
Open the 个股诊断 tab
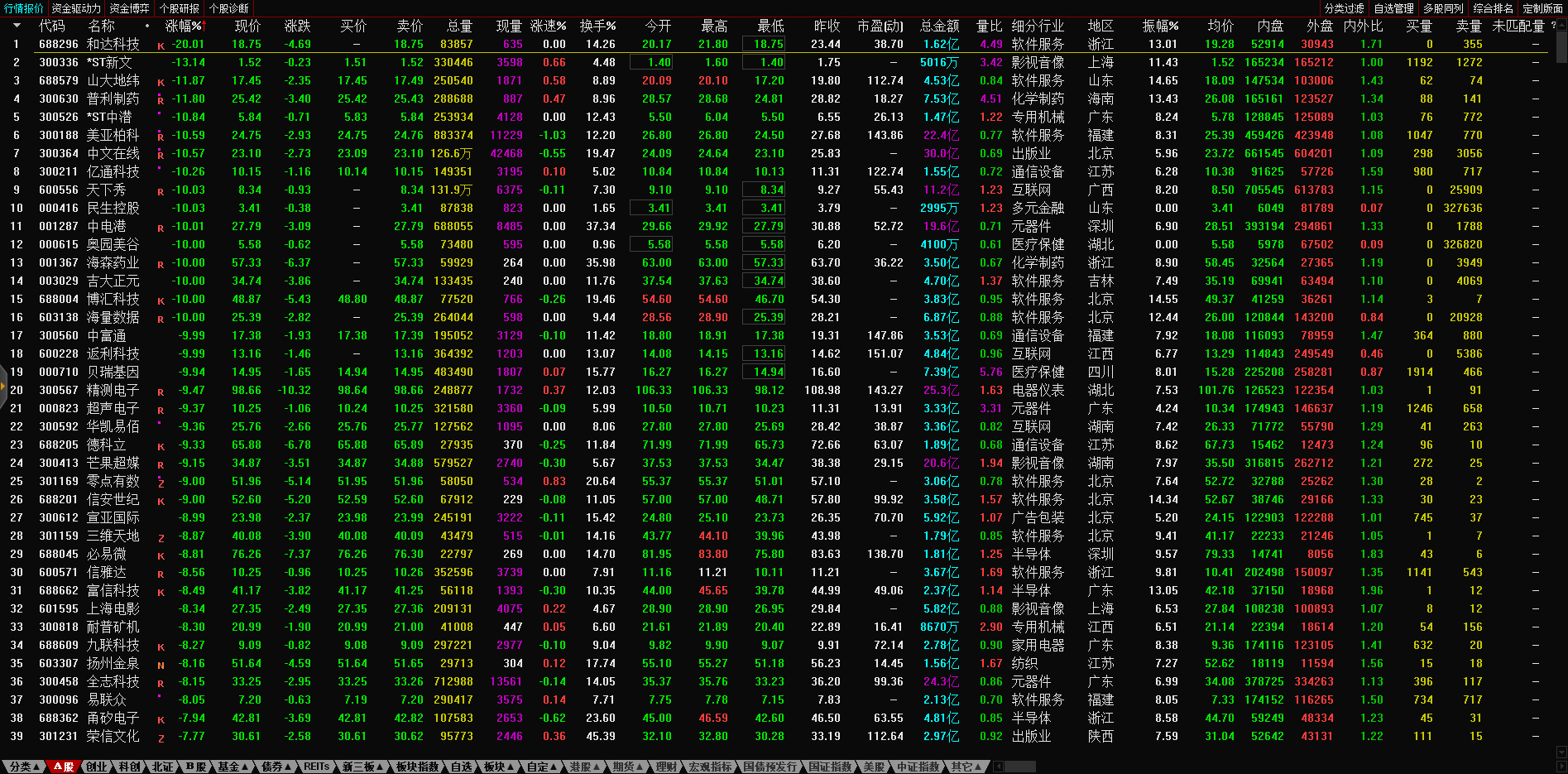coord(229,8)
